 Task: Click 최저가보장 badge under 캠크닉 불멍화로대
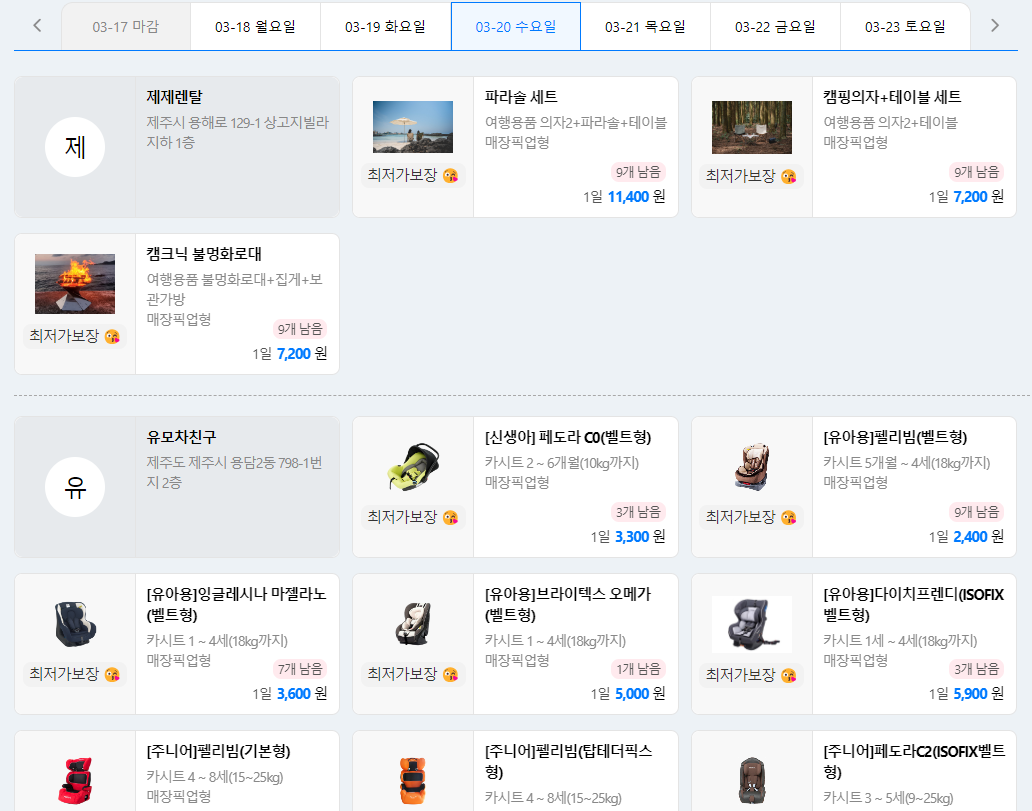(x=75, y=336)
